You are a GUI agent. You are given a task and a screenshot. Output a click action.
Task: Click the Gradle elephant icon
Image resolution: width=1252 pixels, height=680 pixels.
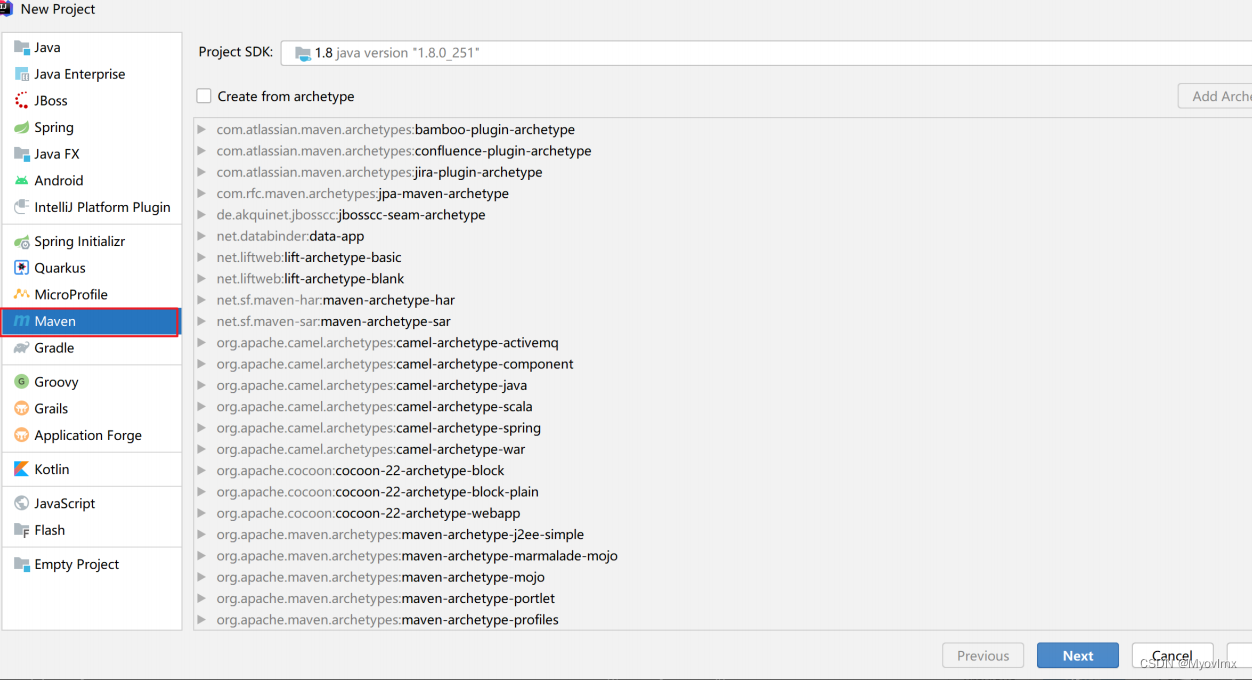(22, 348)
